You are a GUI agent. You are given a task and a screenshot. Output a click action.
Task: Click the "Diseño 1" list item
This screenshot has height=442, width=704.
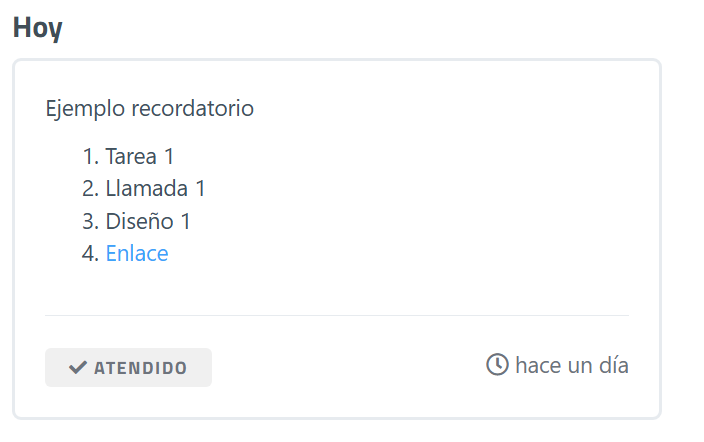148,221
